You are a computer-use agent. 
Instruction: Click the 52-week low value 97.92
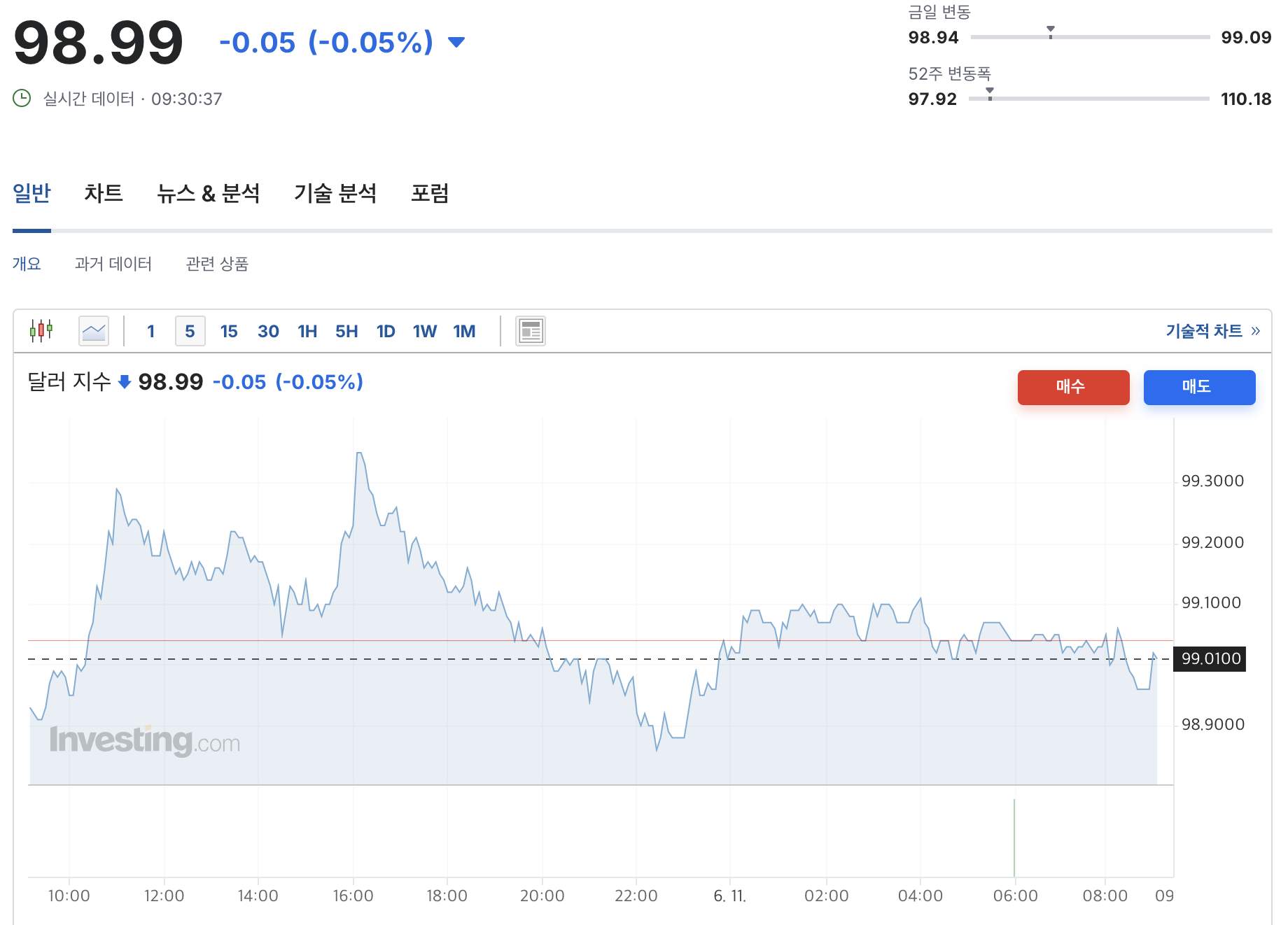(932, 99)
